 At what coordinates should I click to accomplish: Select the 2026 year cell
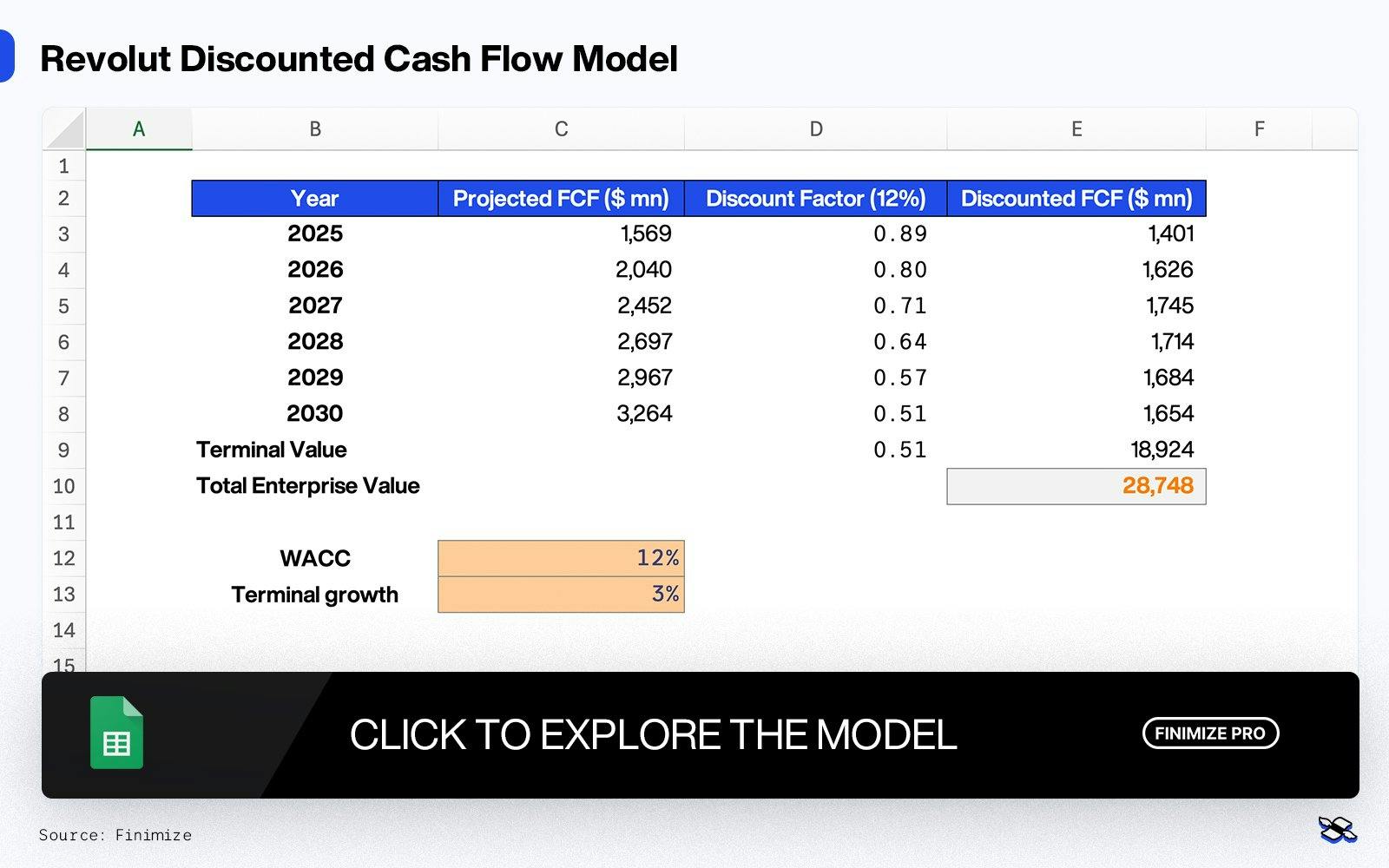click(x=315, y=270)
